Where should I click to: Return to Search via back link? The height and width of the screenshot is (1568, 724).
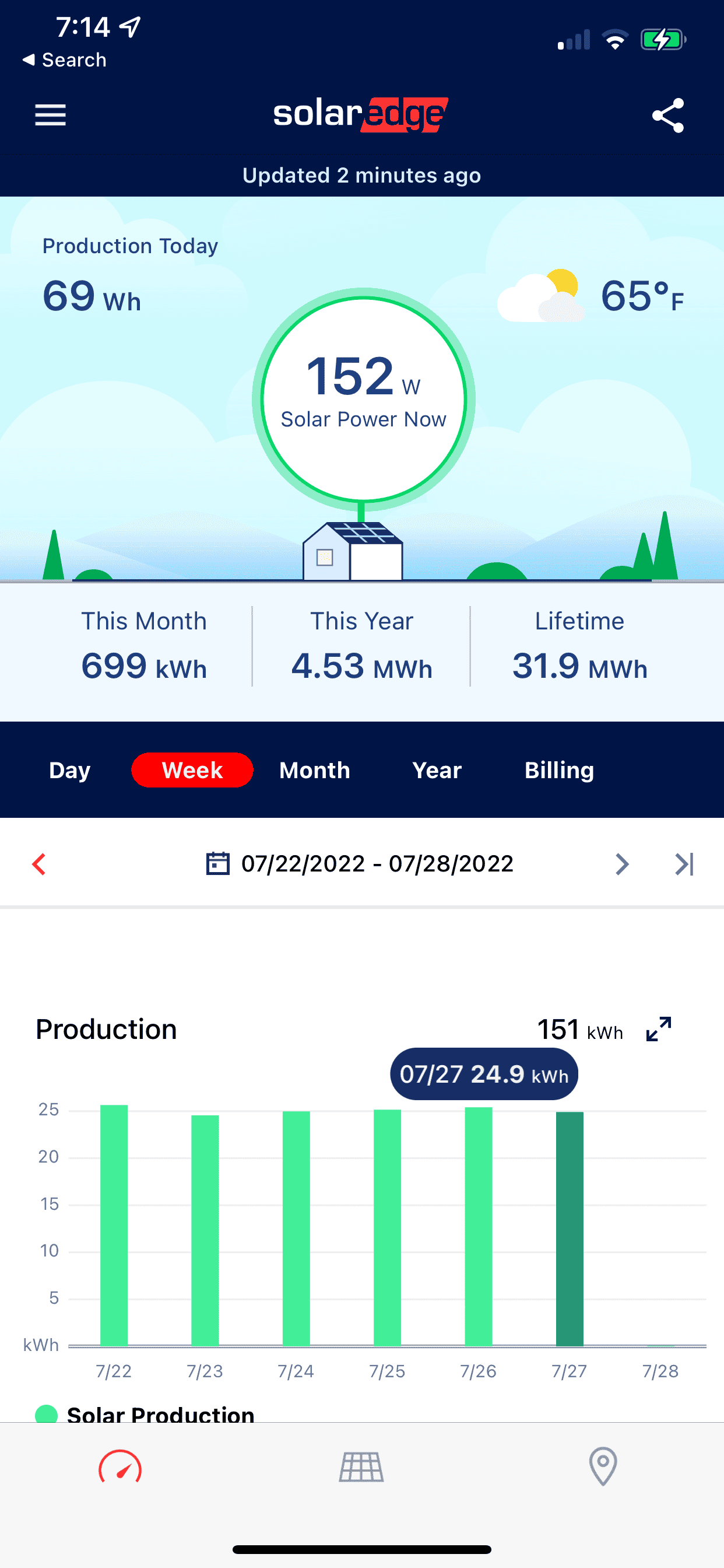[65, 60]
